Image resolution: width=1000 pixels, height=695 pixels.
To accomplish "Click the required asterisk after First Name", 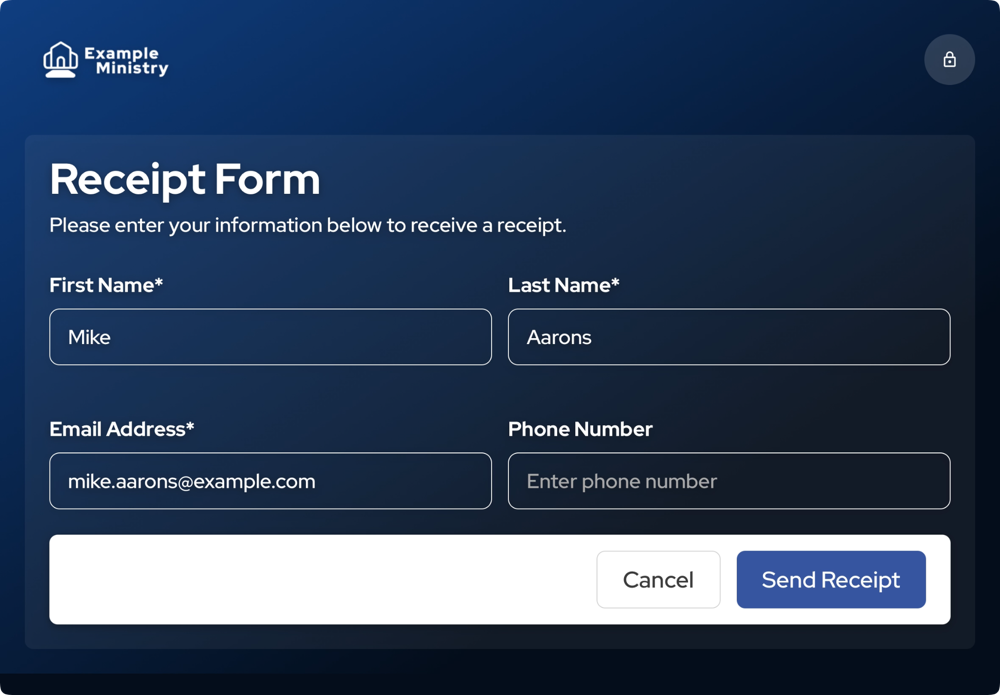I will point(159,282).
